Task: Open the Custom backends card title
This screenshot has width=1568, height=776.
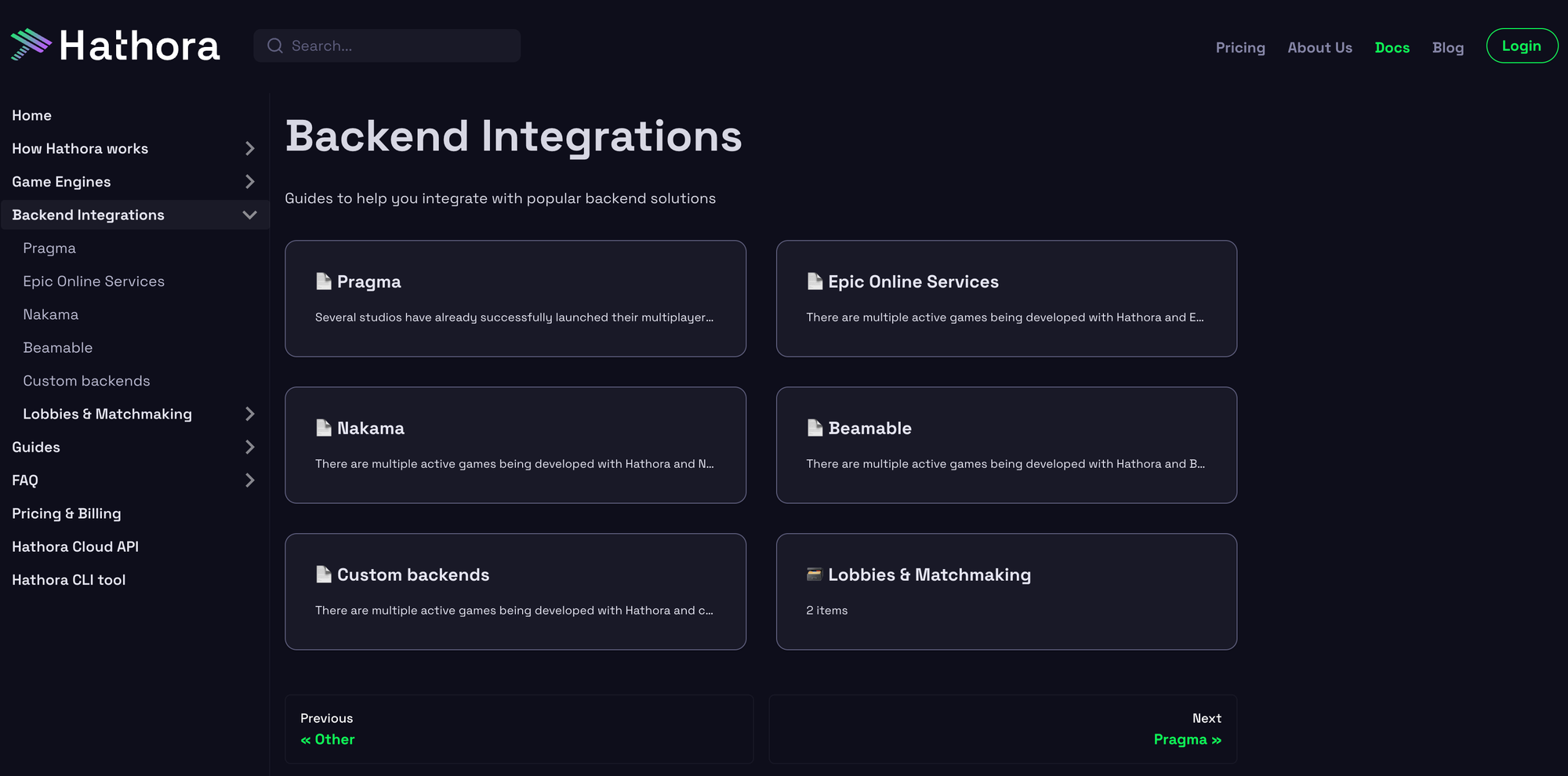Action: 413,575
